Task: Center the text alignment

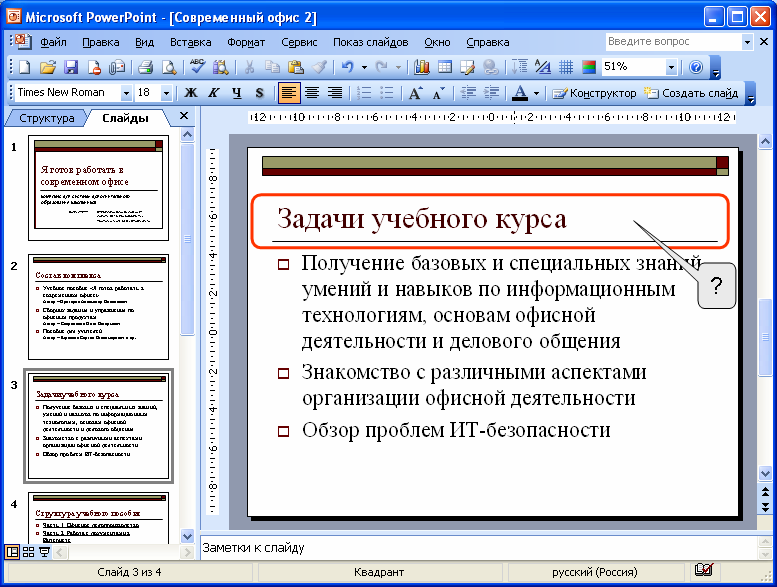Action: pyautogui.click(x=312, y=93)
